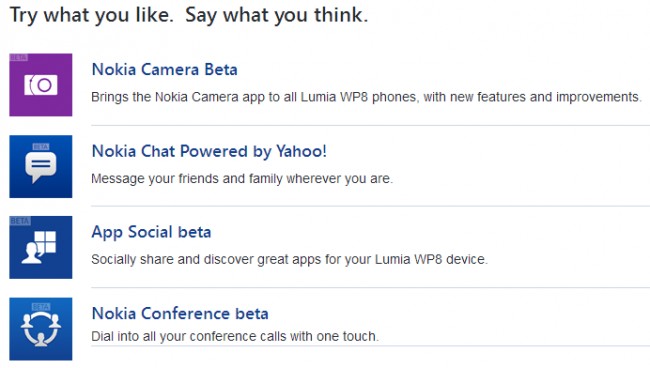Open the App Social beta title link

click(151, 232)
